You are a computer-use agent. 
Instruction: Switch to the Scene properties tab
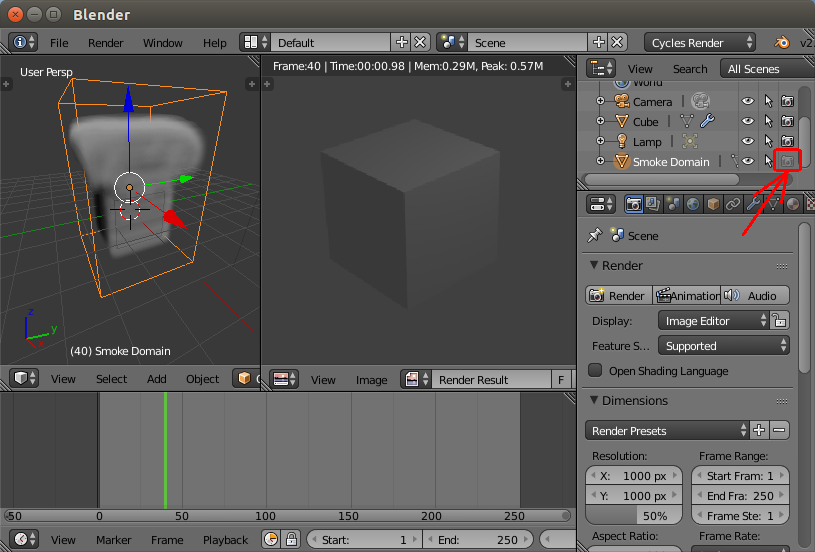click(673, 204)
